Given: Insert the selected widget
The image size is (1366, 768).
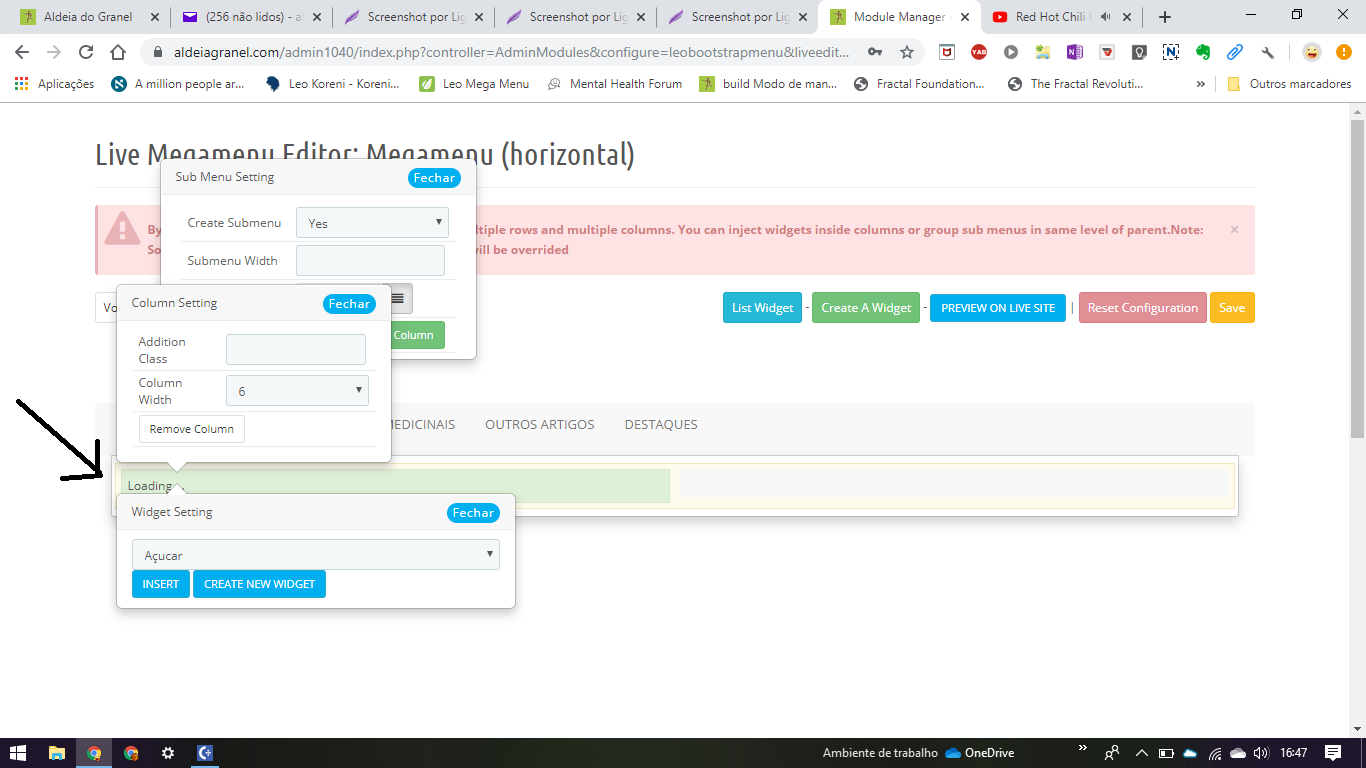Looking at the screenshot, I should pos(161,584).
